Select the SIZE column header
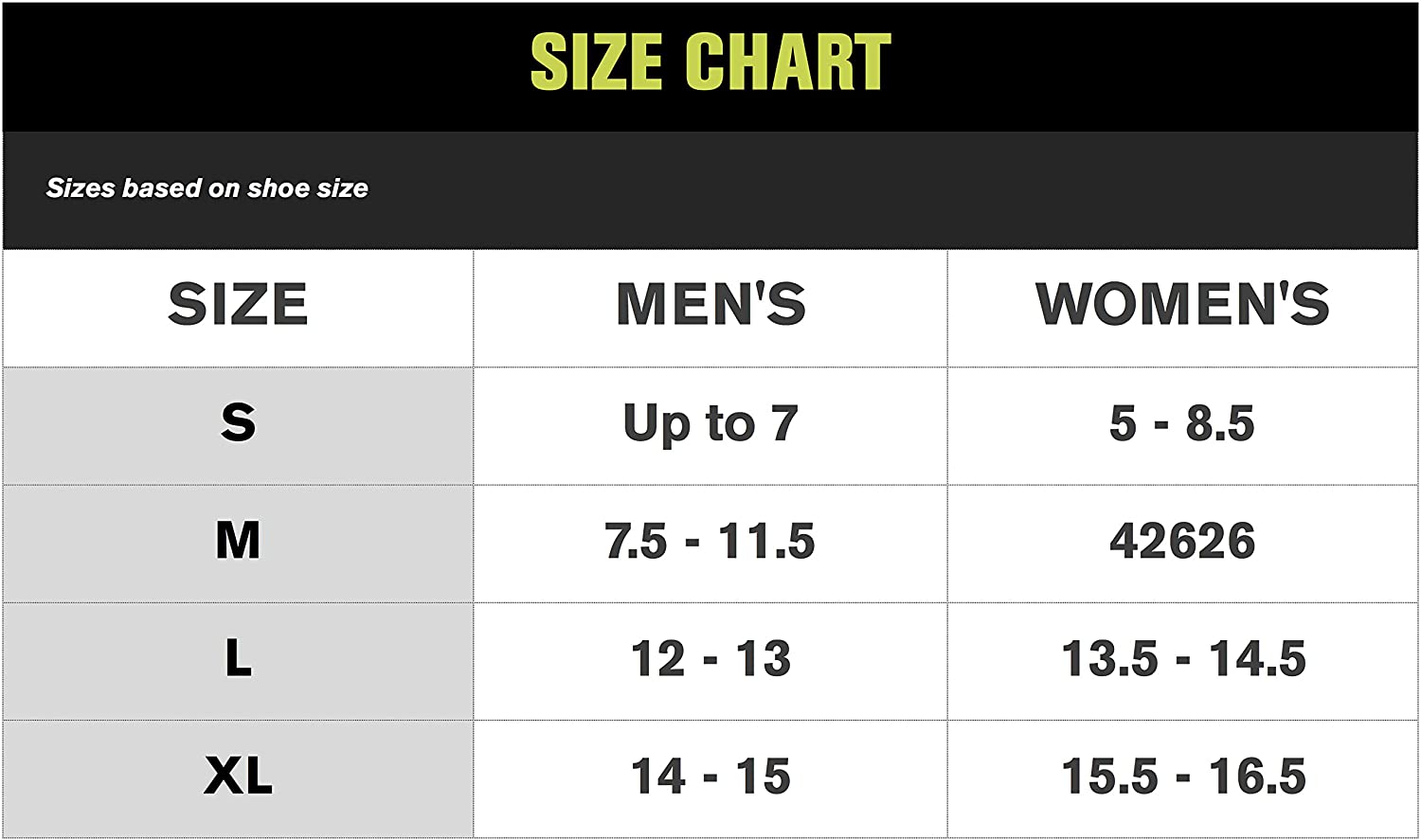 pos(238,304)
